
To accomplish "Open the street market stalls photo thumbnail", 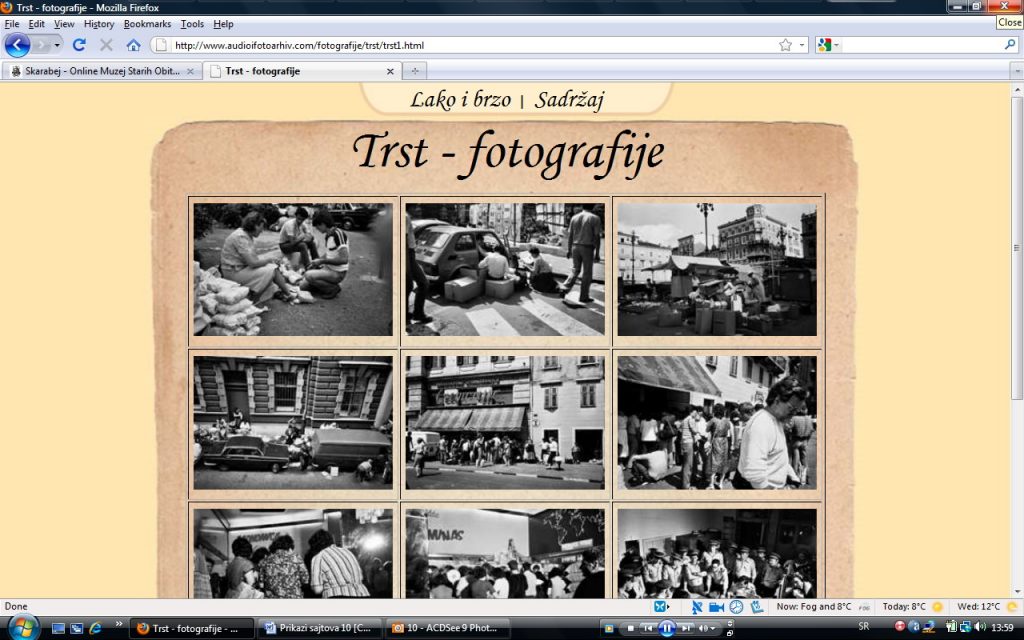I will (716, 270).
